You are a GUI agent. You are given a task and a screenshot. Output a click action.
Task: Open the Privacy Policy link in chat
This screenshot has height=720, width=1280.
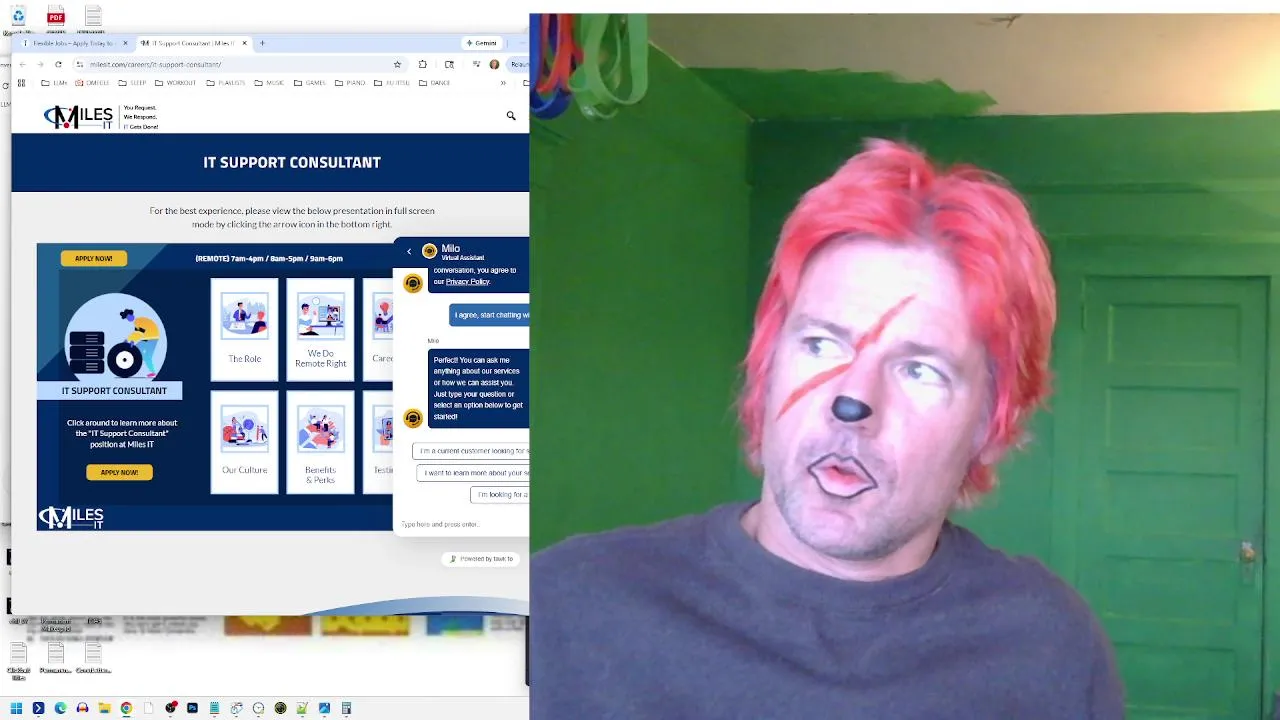(x=468, y=282)
